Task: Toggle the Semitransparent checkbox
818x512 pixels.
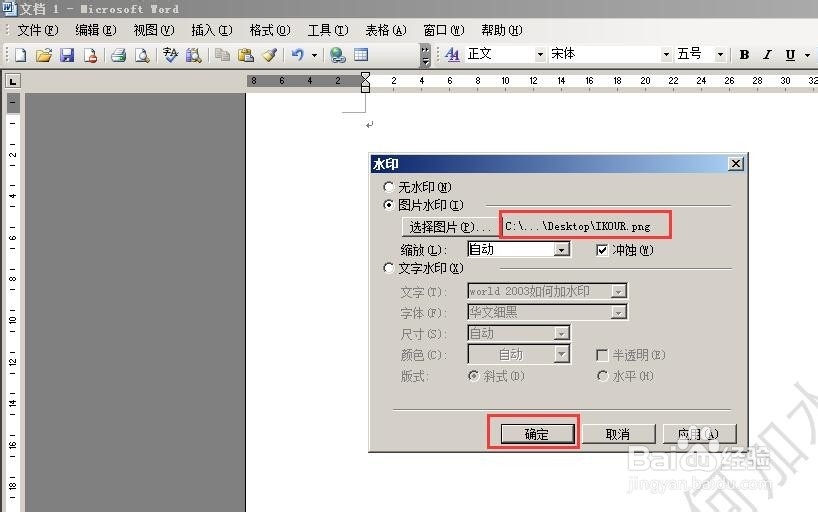Action: [602, 355]
